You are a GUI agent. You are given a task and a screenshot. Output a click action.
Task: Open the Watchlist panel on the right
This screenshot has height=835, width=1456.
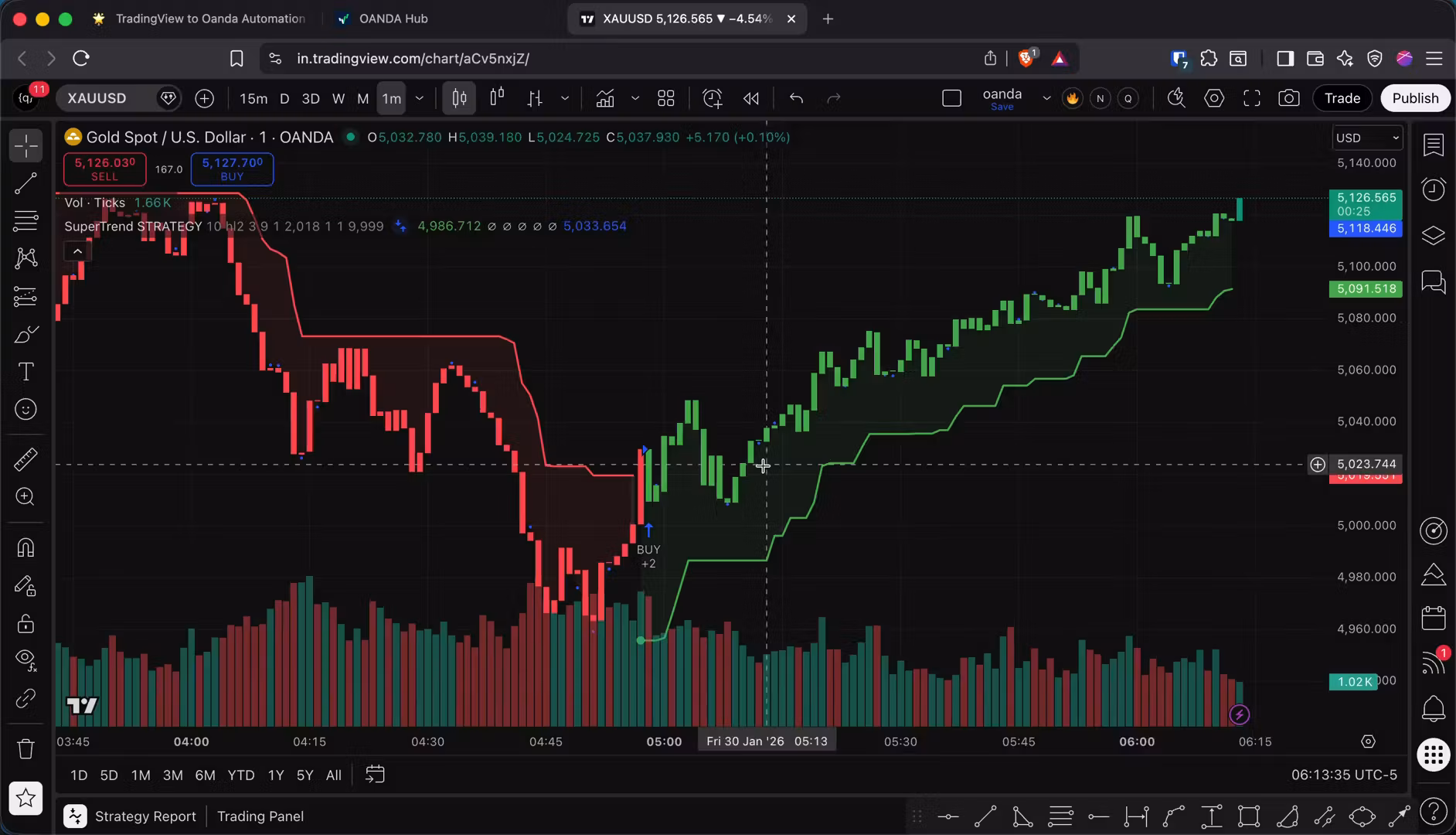tap(1434, 145)
